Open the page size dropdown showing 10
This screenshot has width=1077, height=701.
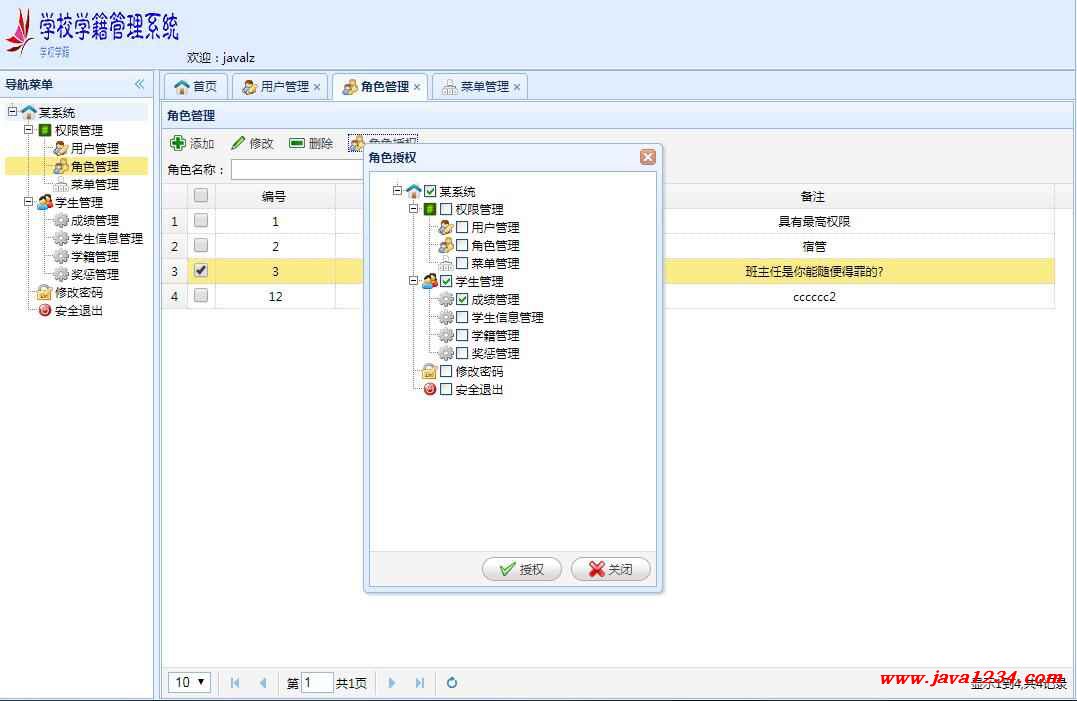[190, 683]
